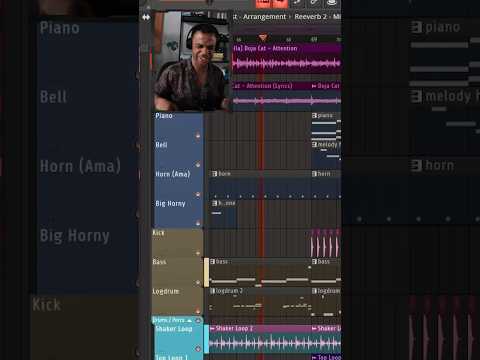
Task: Open the piano pattern clip menu icon
Action: tap(314, 116)
